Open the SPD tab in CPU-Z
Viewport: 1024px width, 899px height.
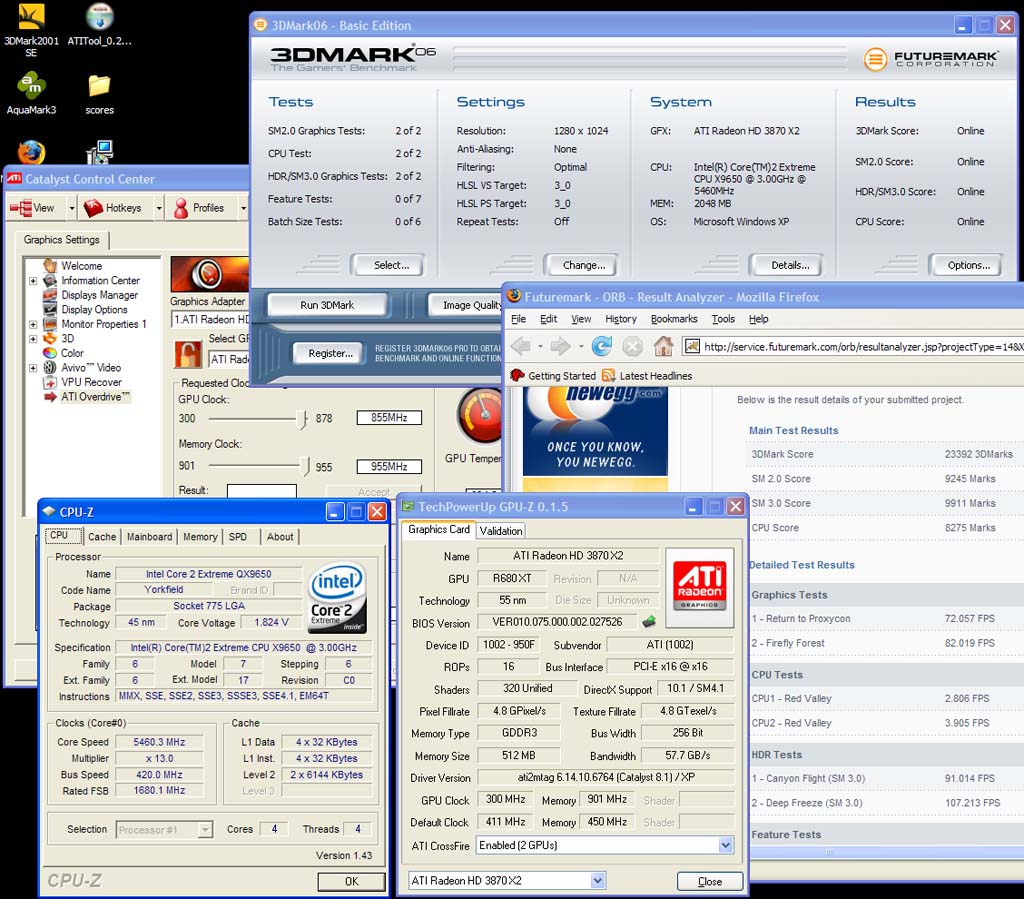coord(238,537)
